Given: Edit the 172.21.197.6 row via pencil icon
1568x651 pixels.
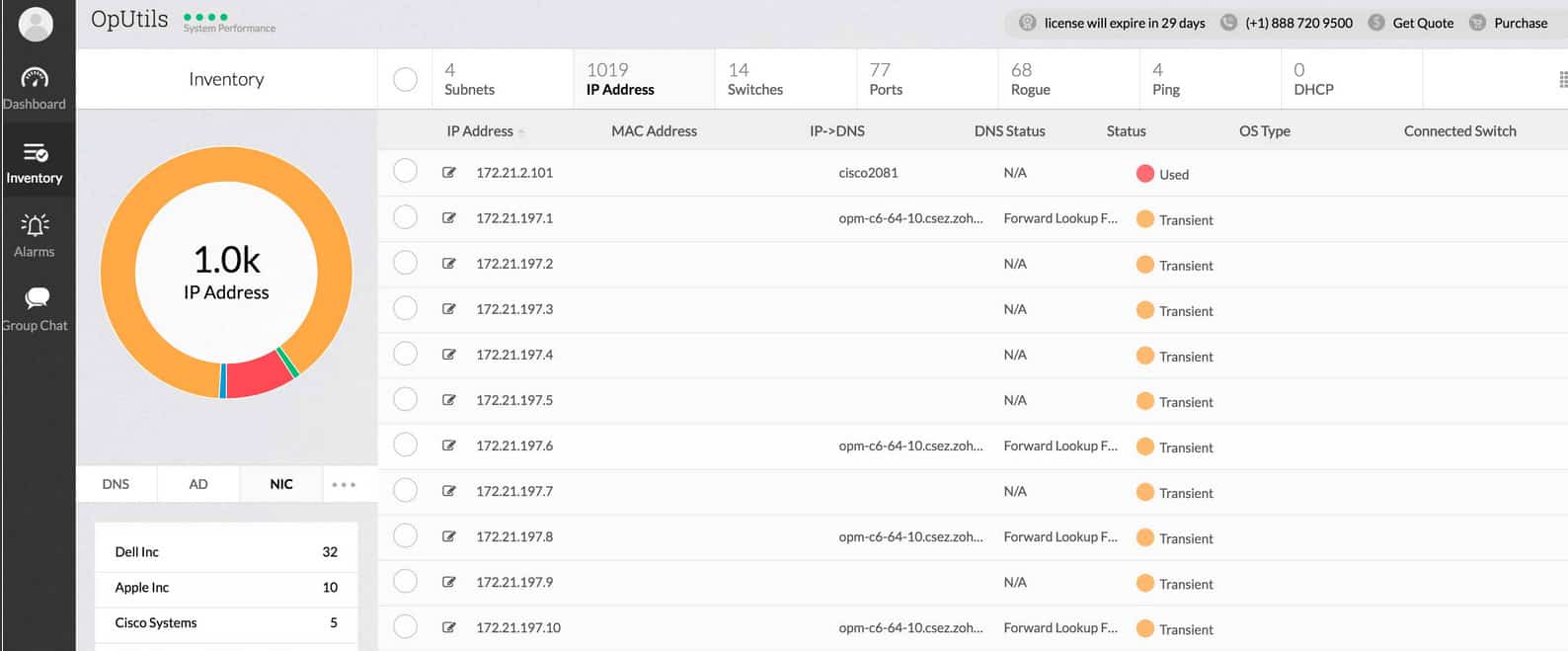Looking at the screenshot, I should tap(449, 445).
